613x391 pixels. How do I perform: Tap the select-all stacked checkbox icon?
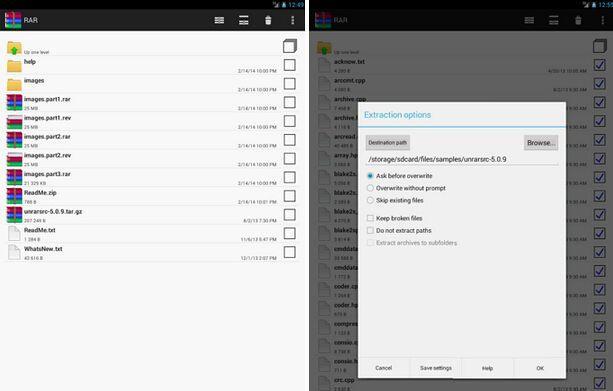[290, 46]
